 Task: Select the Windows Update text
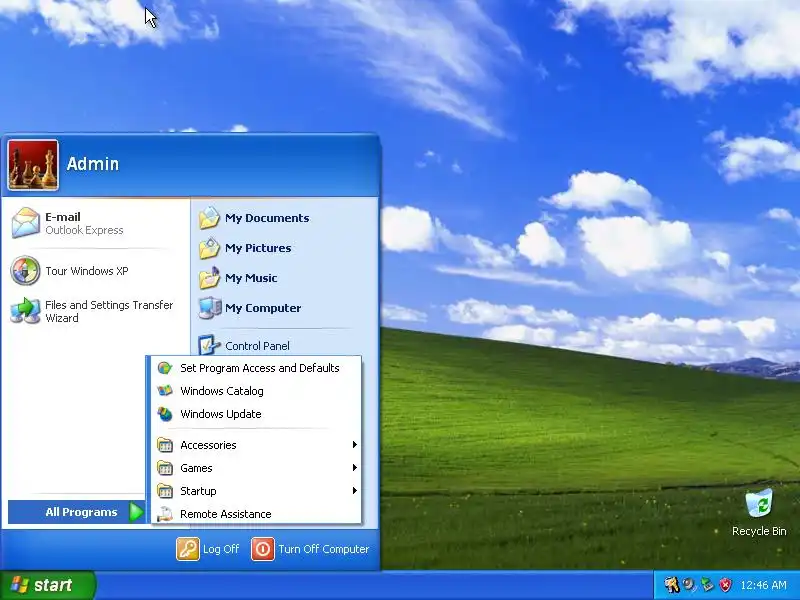pos(221,414)
